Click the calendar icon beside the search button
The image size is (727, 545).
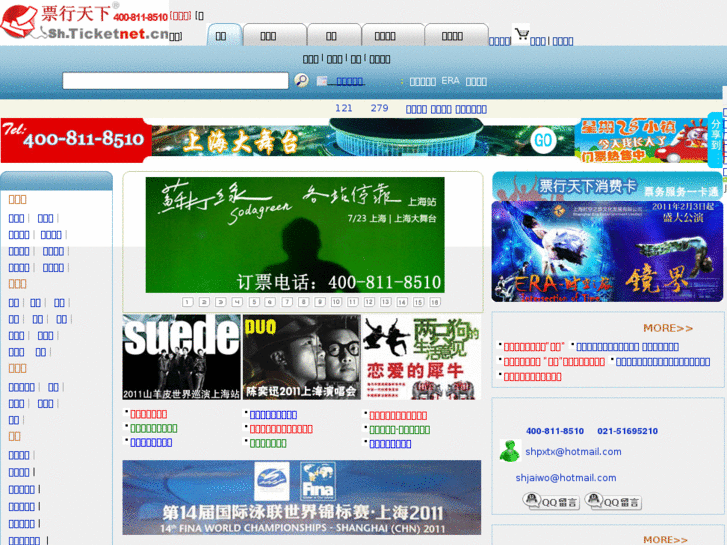322,81
